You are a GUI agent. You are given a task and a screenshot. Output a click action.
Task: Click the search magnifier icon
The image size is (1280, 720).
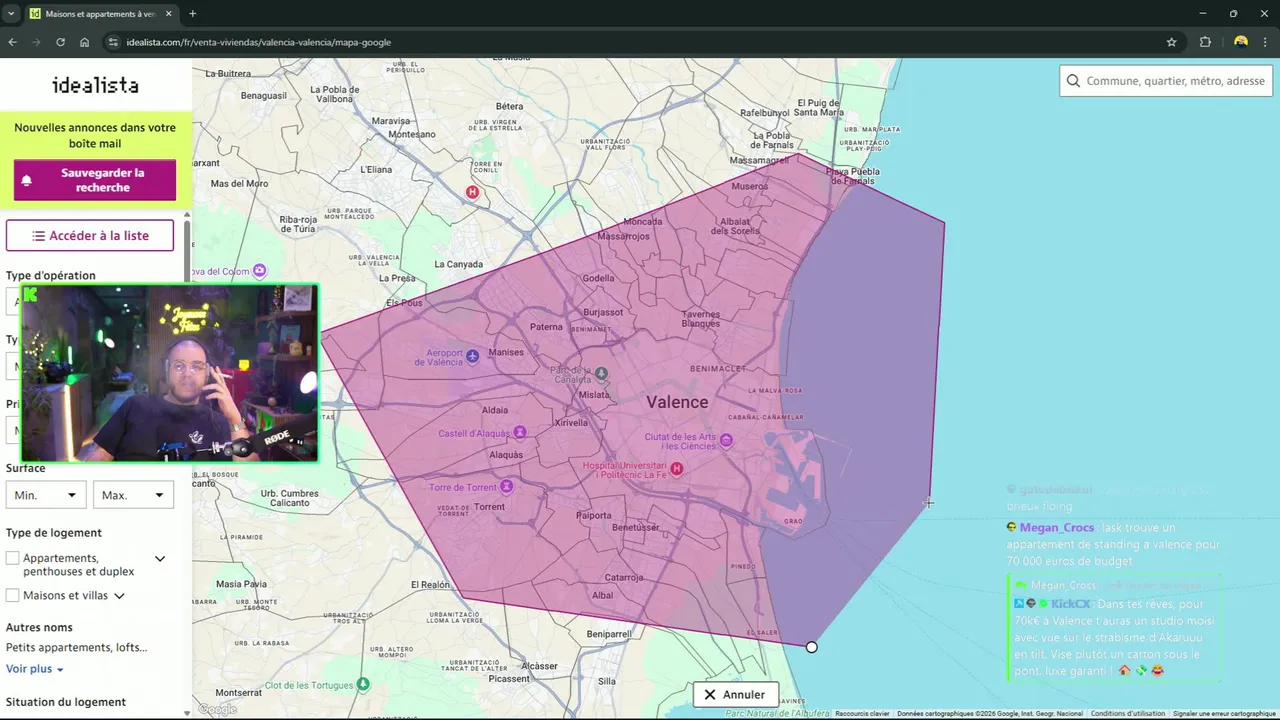tap(1073, 81)
